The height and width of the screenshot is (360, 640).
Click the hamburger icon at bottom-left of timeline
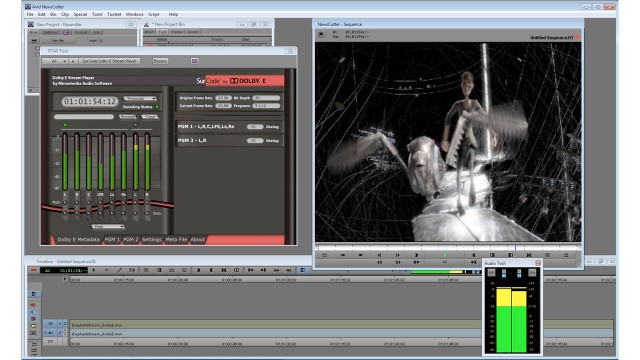34,351
